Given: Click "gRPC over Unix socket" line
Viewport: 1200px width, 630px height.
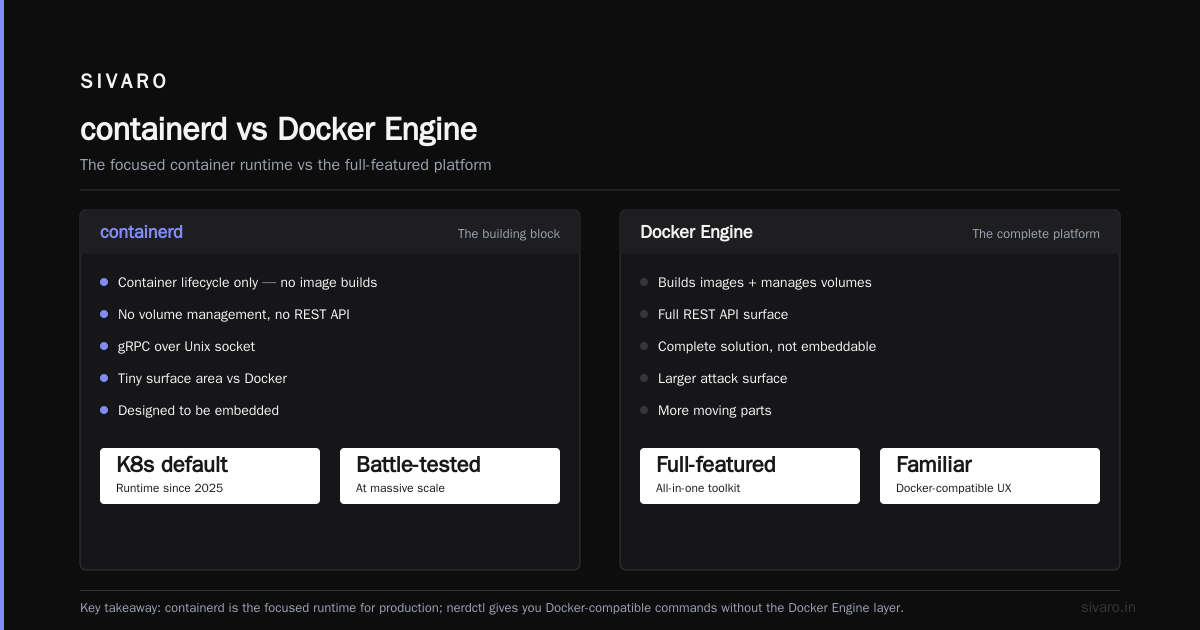Looking at the screenshot, I should tap(186, 346).
